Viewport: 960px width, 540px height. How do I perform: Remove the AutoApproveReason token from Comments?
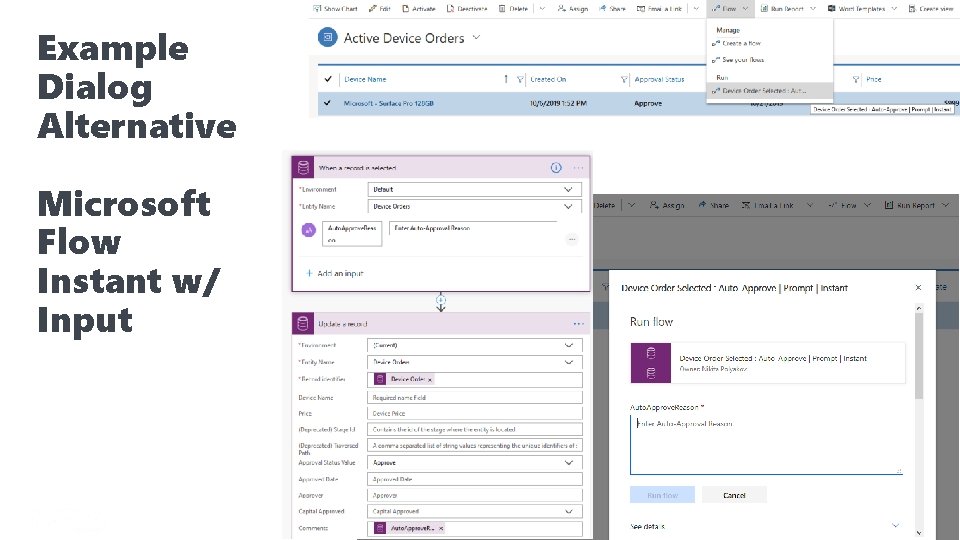pyautogui.click(x=441, y=528)
